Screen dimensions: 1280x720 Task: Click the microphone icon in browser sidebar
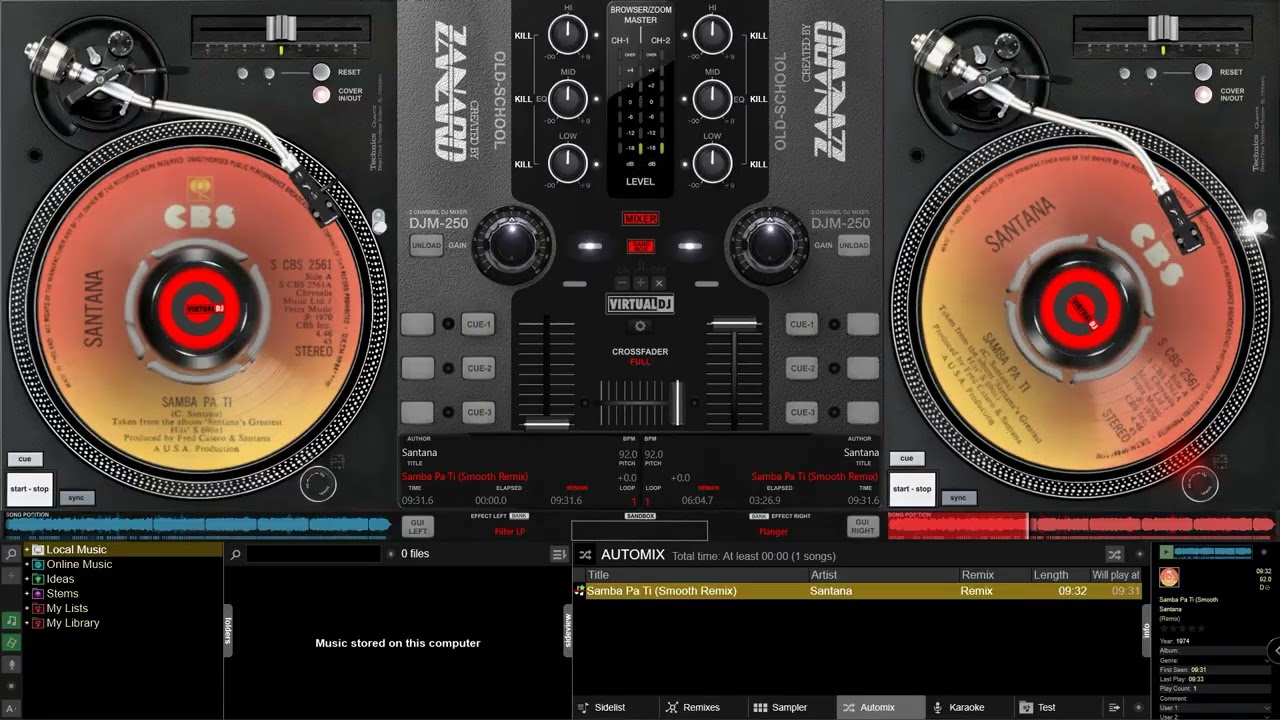pos(11,664)
